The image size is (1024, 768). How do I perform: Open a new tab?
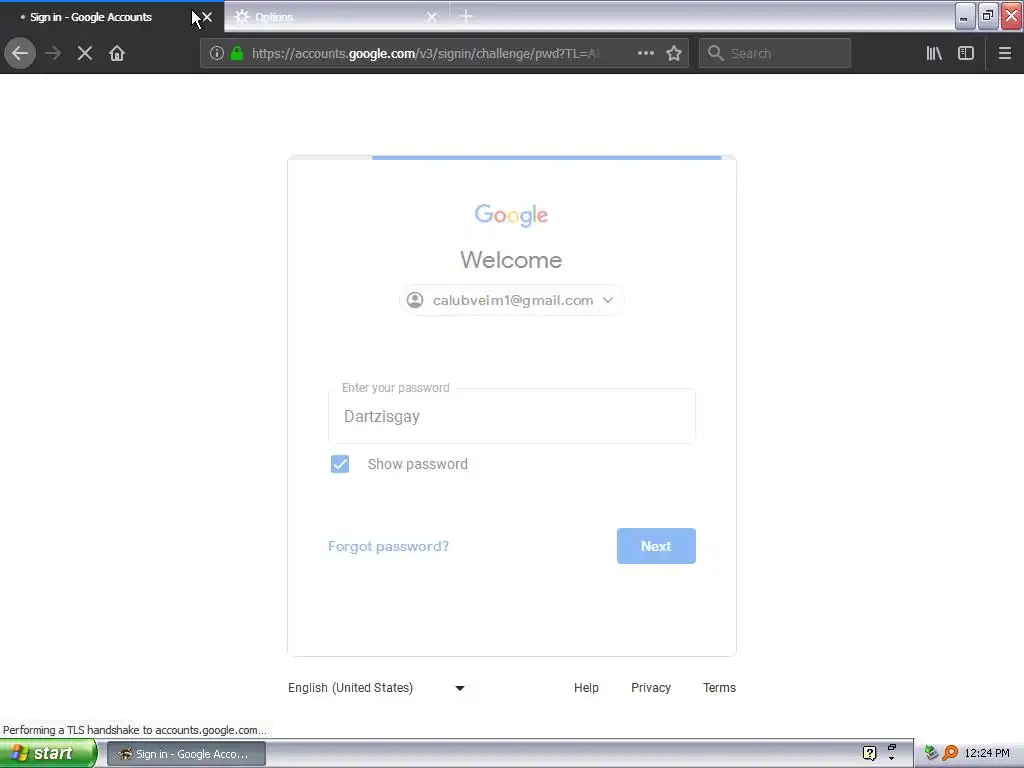click(x=466, y=16)
